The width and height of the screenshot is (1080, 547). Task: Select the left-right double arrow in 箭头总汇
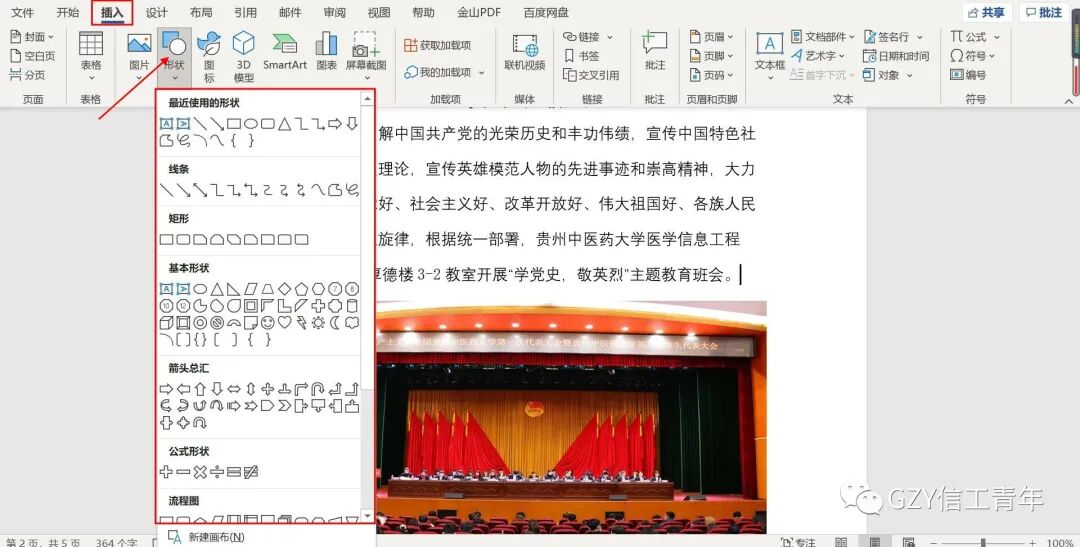point(233,389)
